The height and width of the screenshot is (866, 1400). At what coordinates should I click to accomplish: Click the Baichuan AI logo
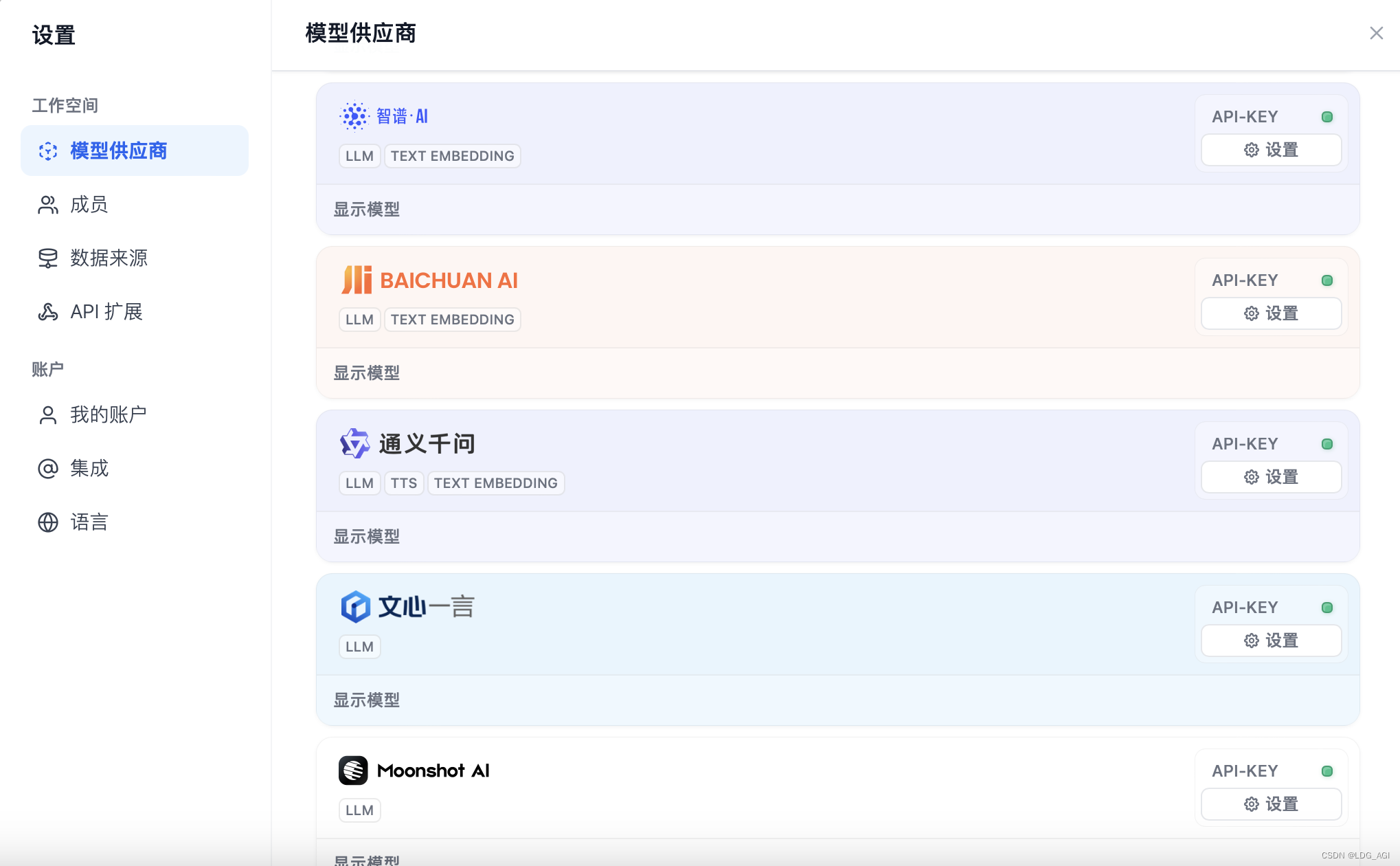429,280
